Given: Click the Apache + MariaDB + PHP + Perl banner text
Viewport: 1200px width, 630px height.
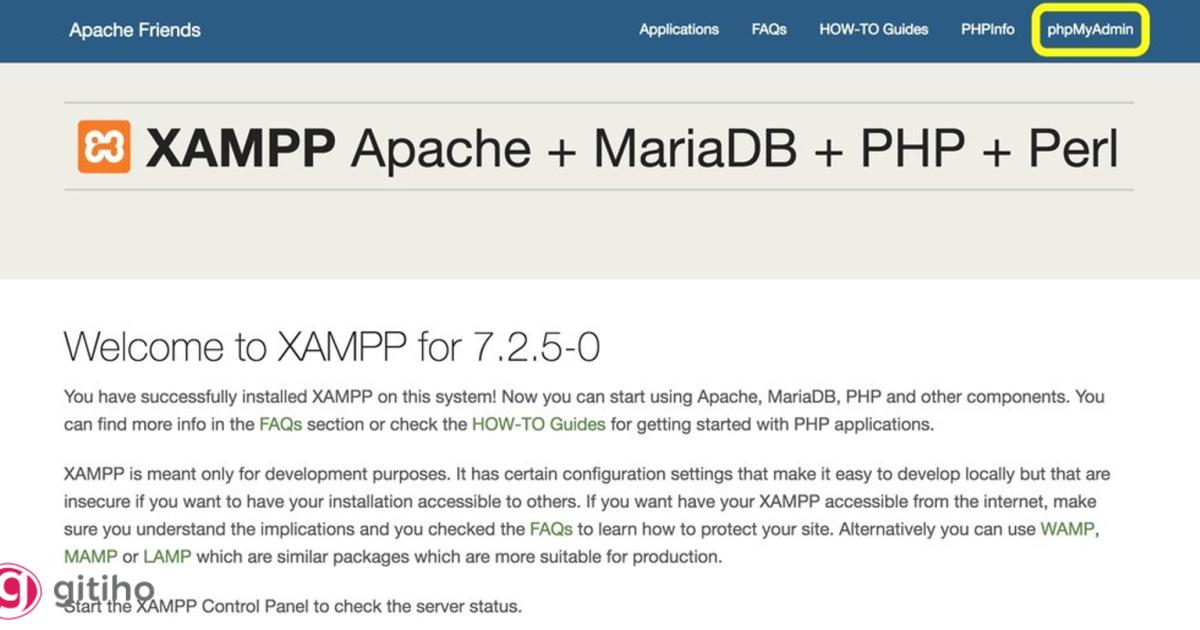Looking at the screenshot, I should (733, 148).
